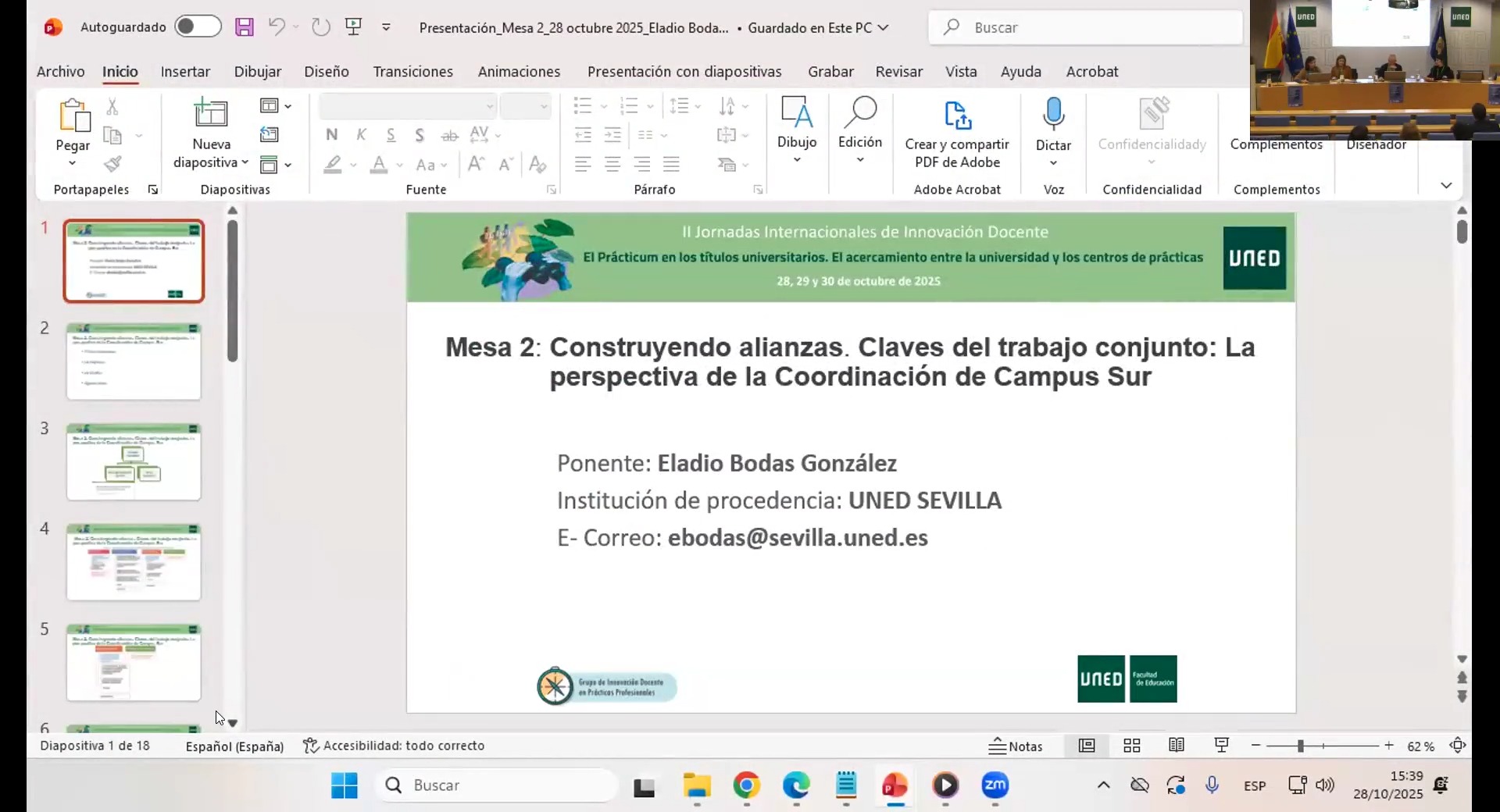Toggle the Notas pane in status bar
1500x812 pixels.
[1016, 746]
